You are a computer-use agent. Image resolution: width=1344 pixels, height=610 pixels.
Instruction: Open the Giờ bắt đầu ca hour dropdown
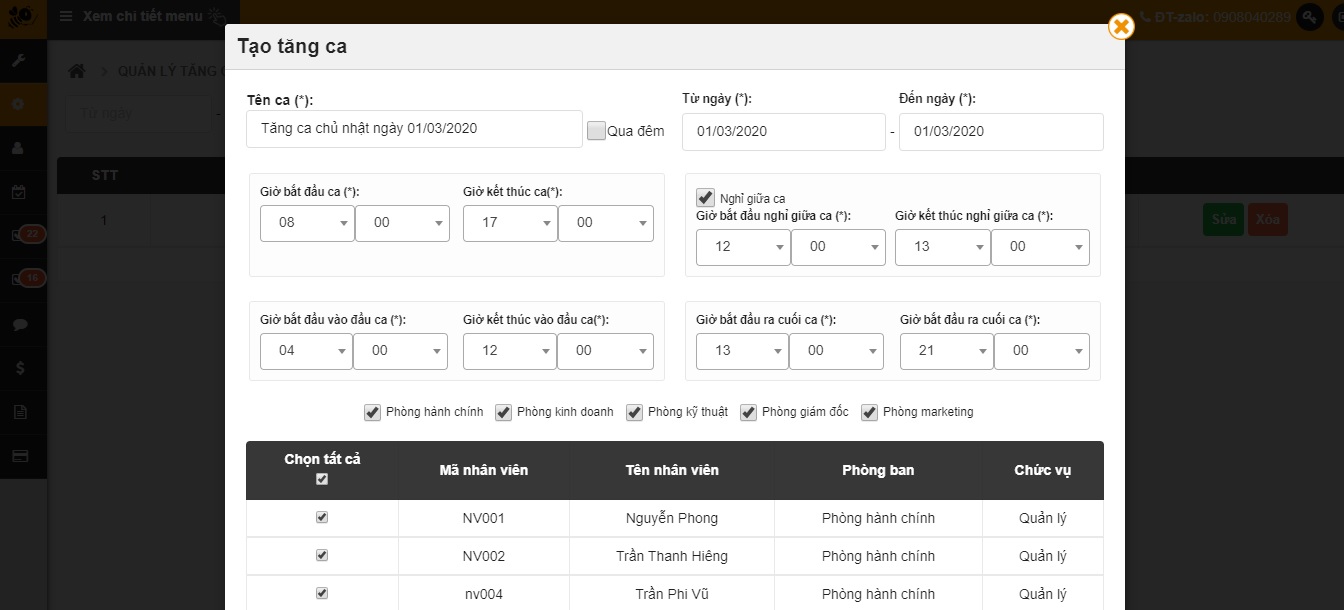[306, 223]
